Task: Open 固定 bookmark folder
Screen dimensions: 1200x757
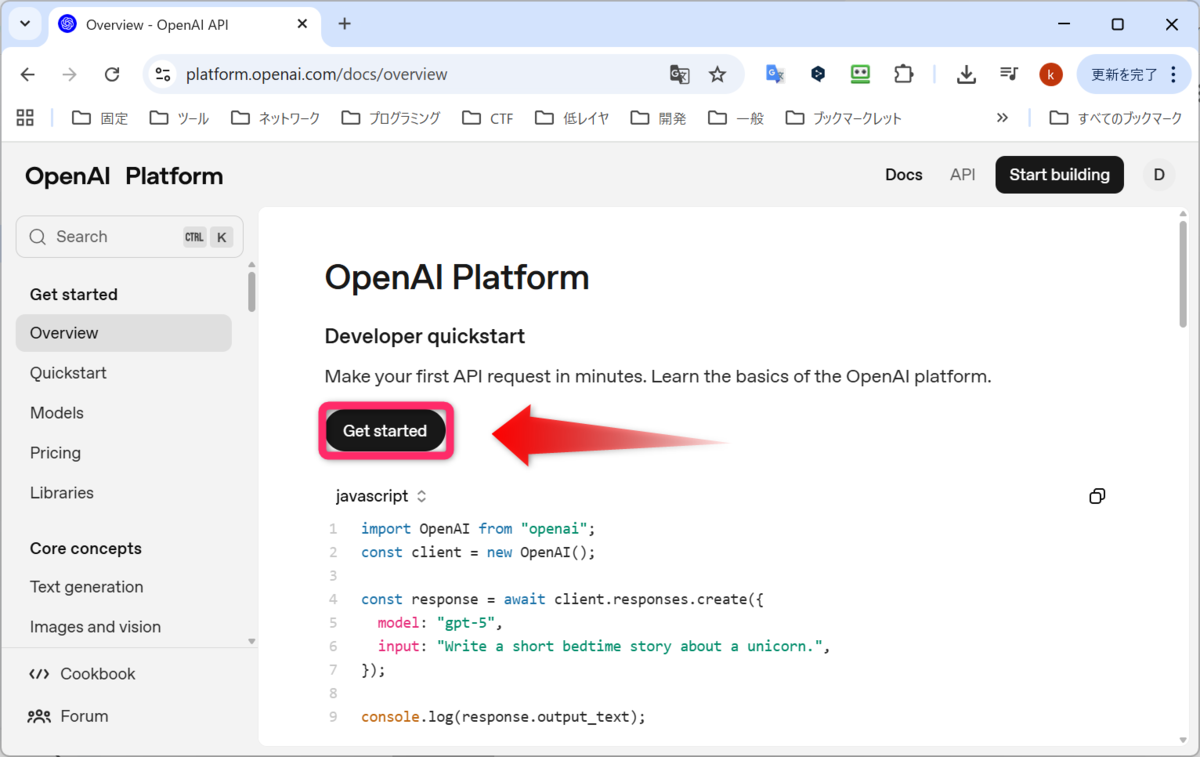Action: (x=100, y=118)
